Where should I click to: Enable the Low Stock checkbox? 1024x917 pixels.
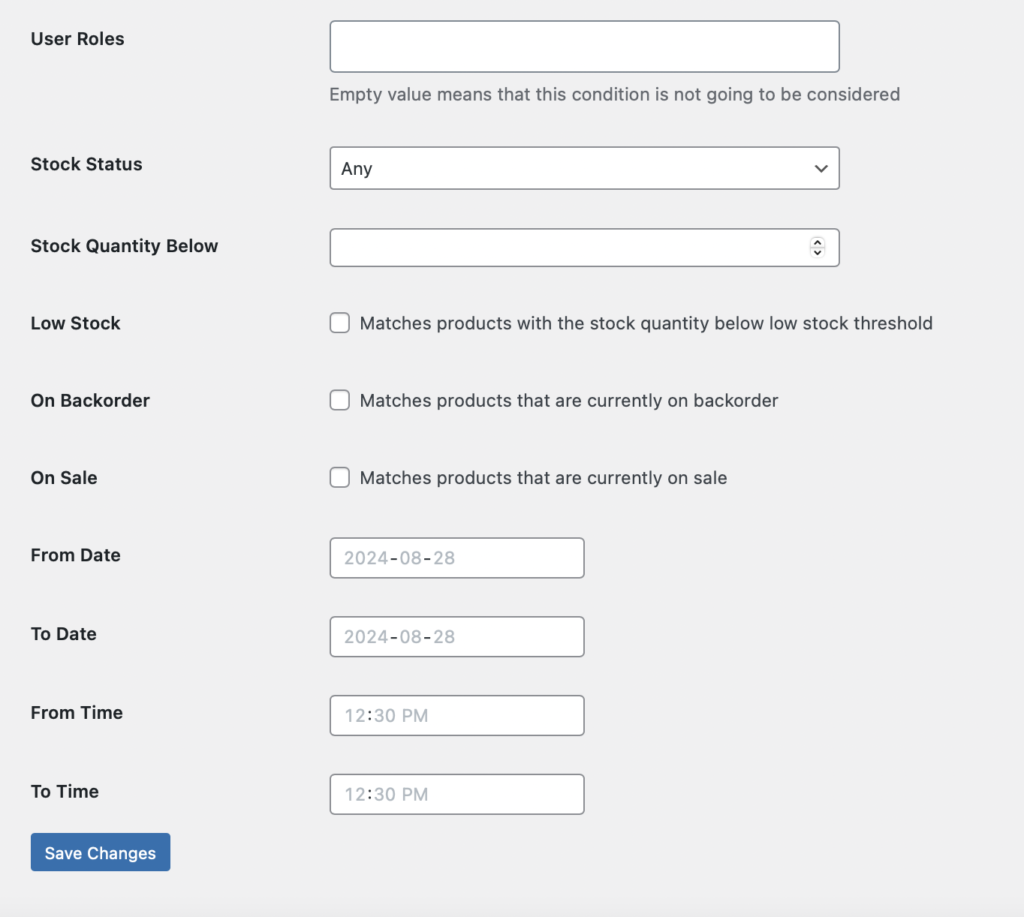coord(340,323)
